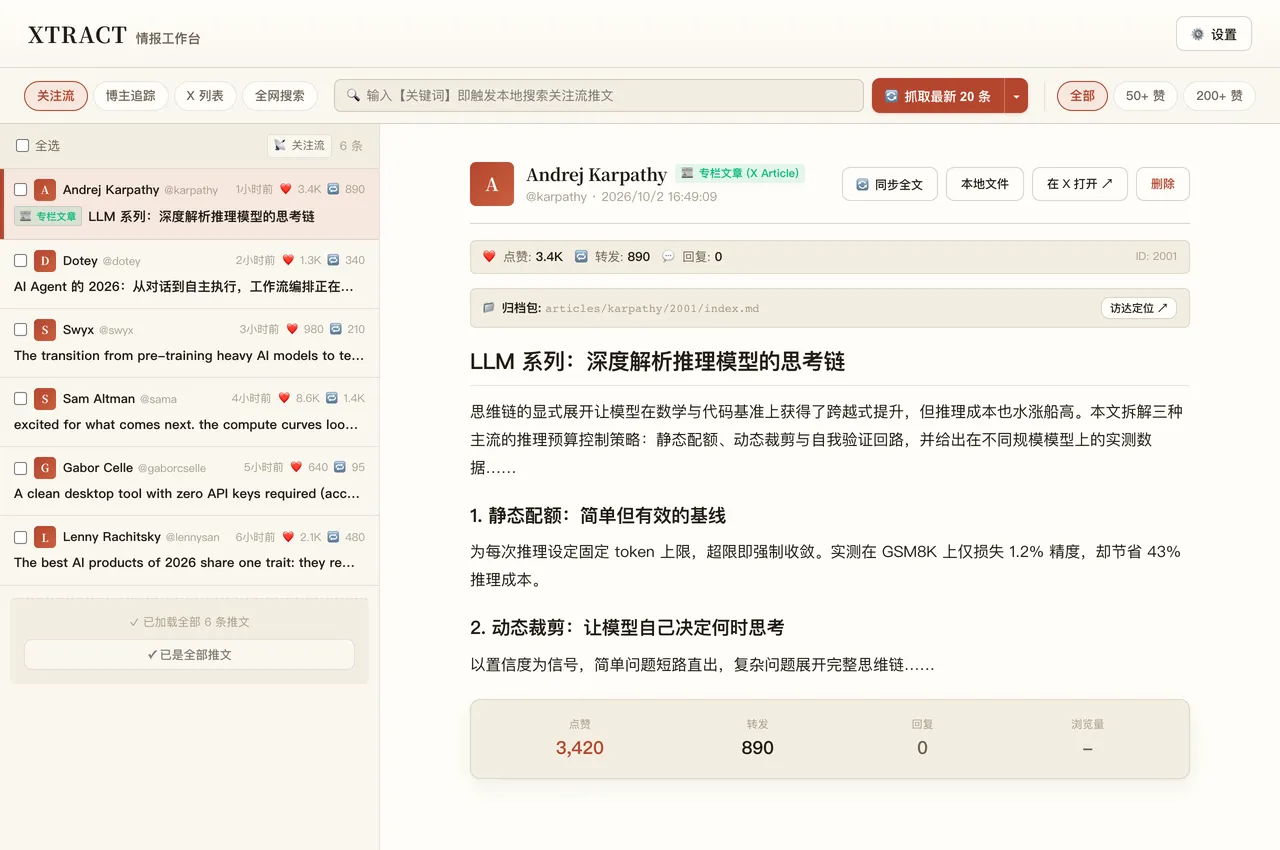Click Swyx's avatar icon in the list
Viewport: 1280px width, 850px height.
pos(44,330)
